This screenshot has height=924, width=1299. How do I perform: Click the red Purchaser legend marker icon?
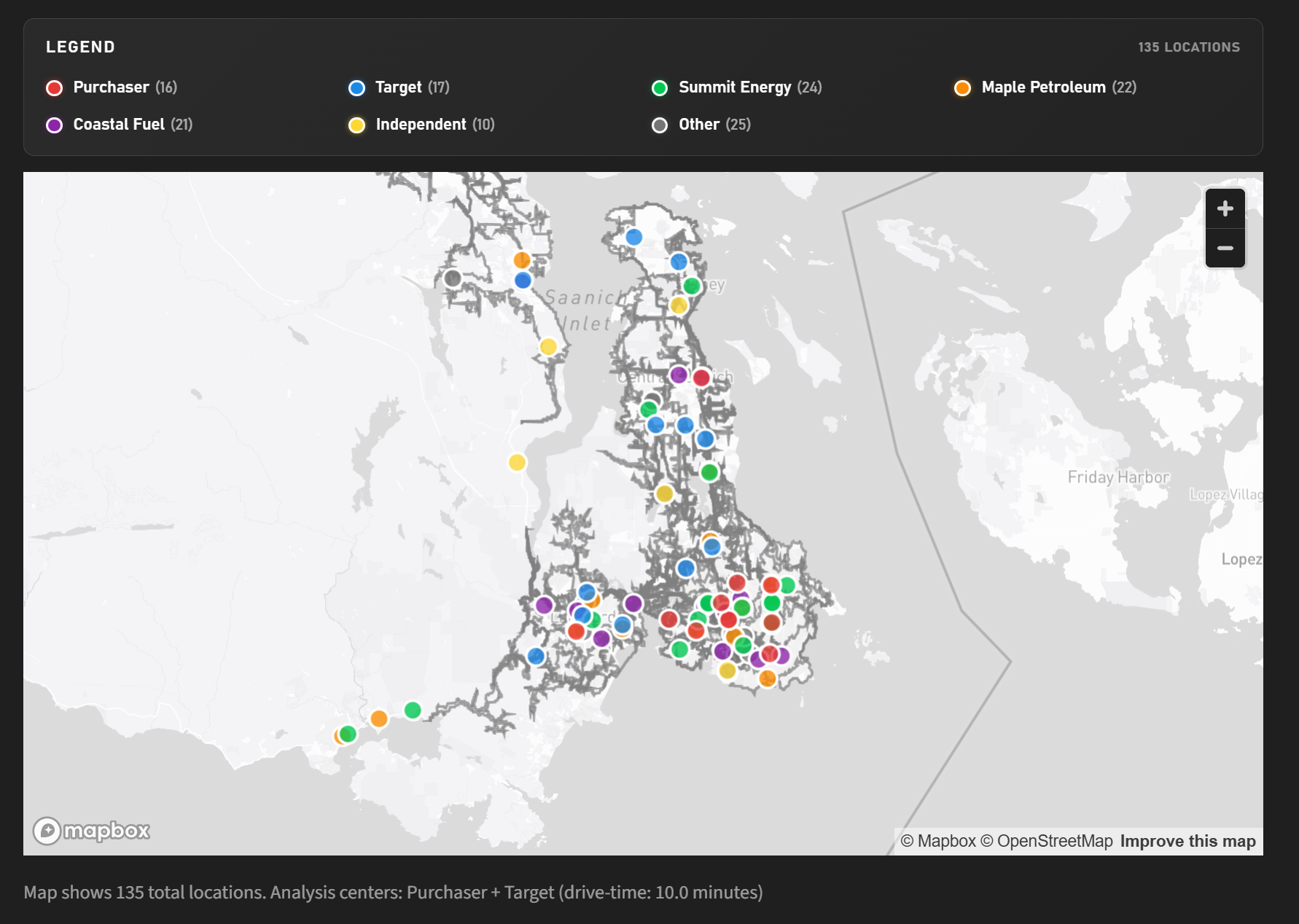coord(54,87)
